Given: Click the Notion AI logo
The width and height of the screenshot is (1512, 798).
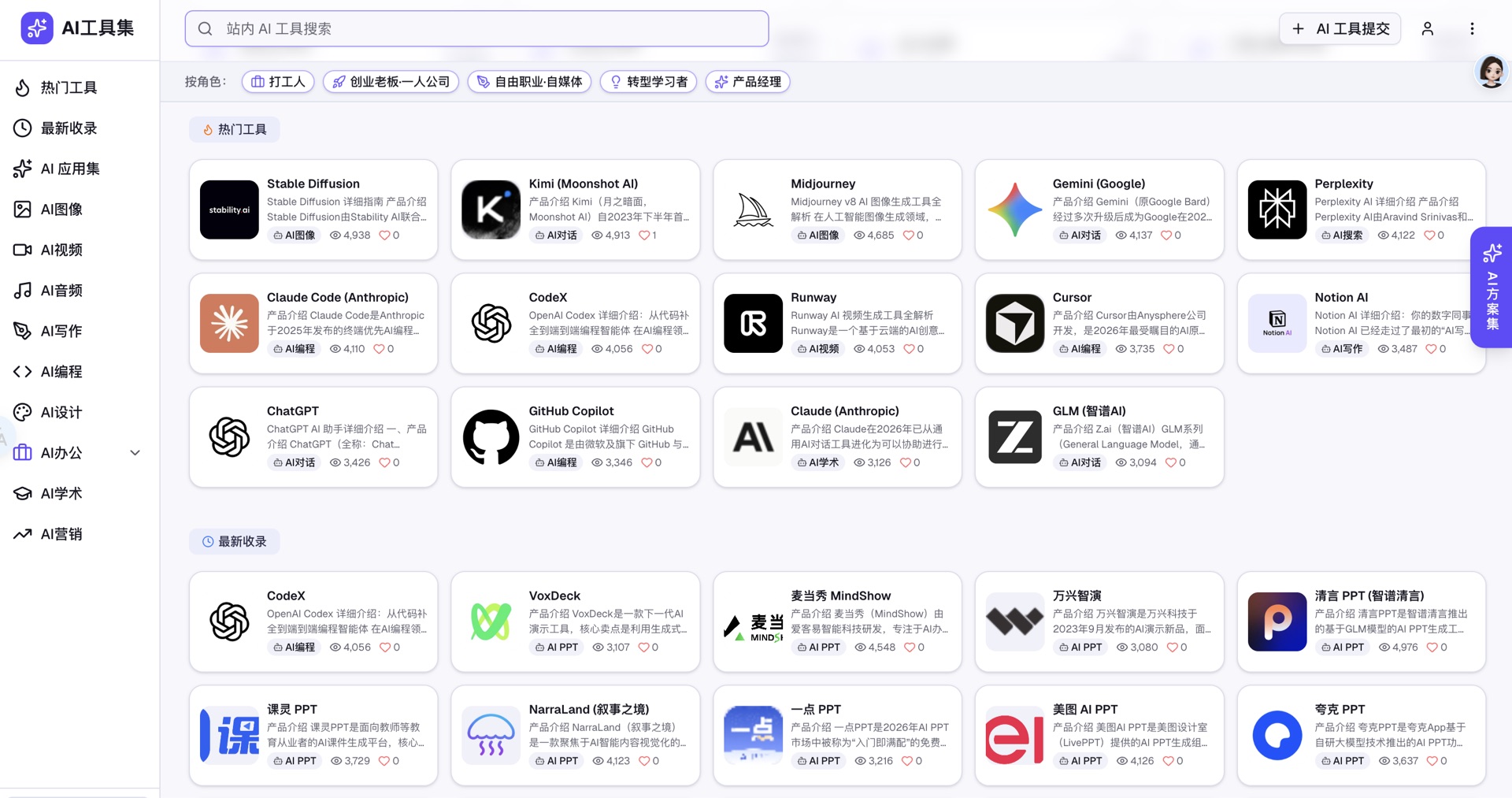Looking at the screenshot, I should click(1277, 323).
